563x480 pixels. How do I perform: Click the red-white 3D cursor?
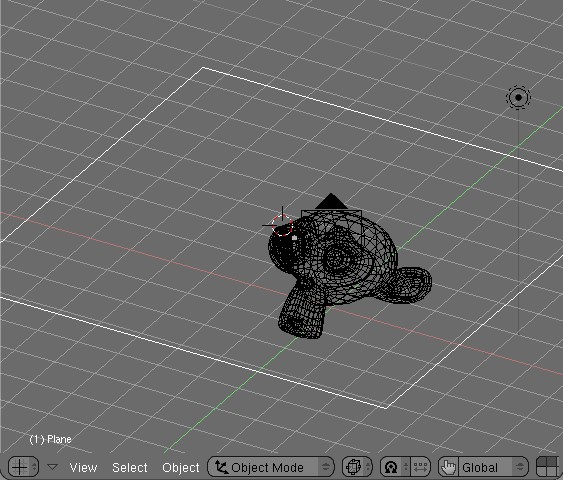tap(282, 225)
